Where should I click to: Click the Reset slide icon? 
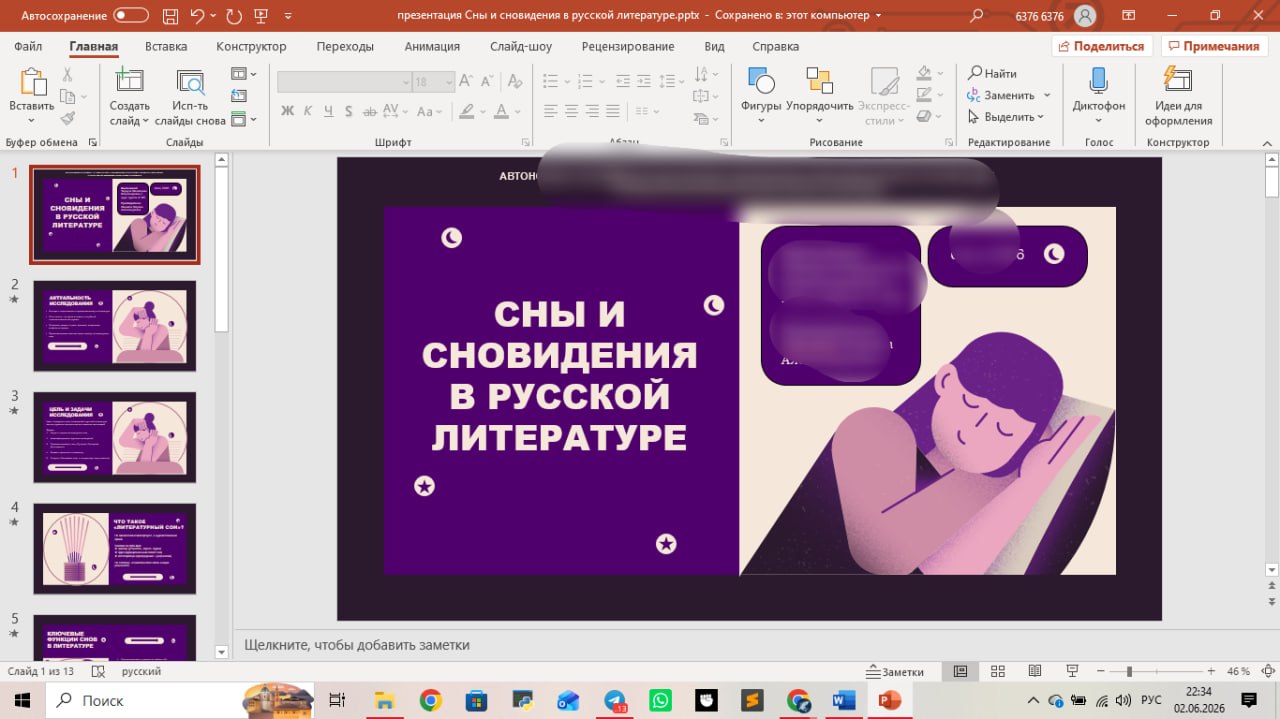[238, 96]
